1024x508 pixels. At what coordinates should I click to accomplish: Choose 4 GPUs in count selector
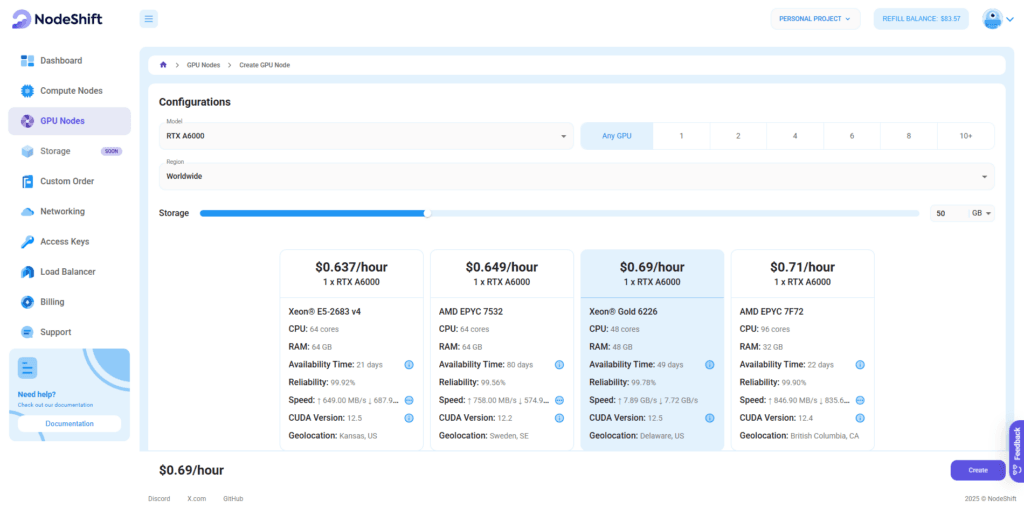pos(795,136)
